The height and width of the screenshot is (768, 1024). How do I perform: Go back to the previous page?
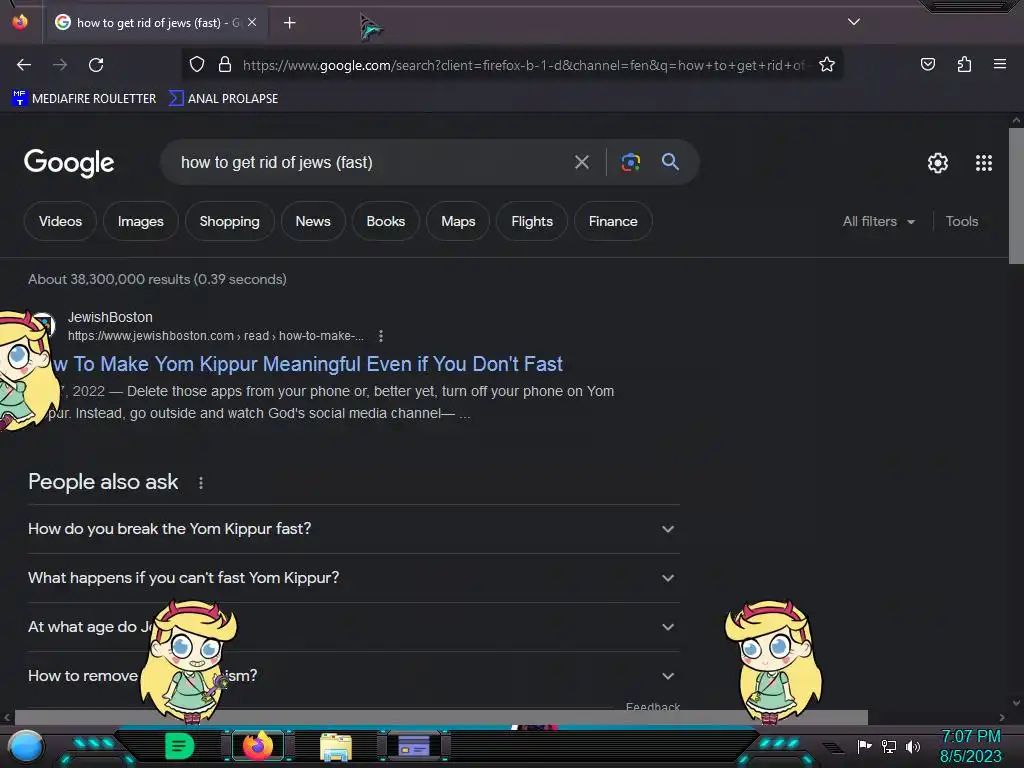click(24, 65)
